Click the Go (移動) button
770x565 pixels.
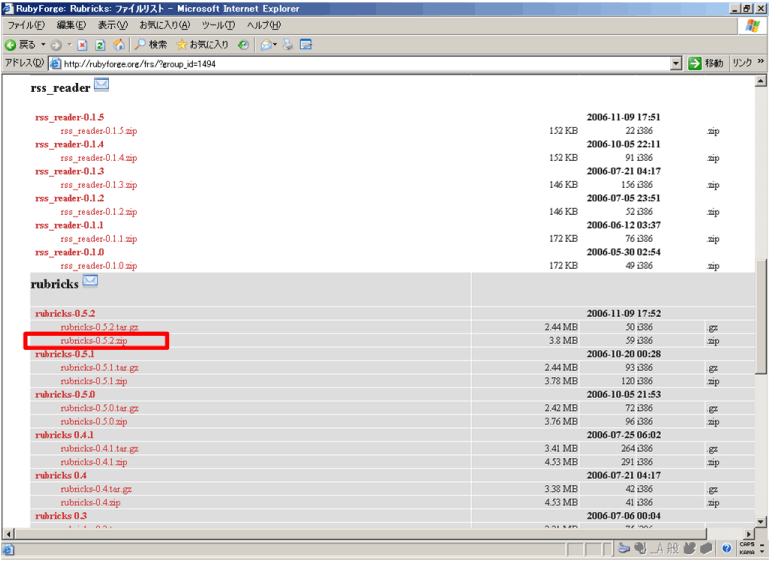click(x=706, y=63)
